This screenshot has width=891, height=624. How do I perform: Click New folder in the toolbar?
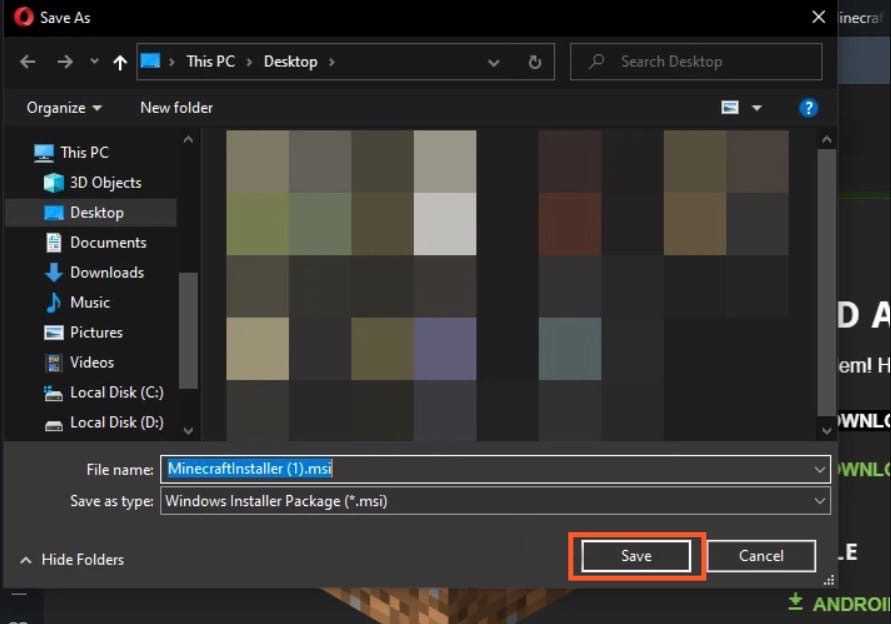click(176, 108)
